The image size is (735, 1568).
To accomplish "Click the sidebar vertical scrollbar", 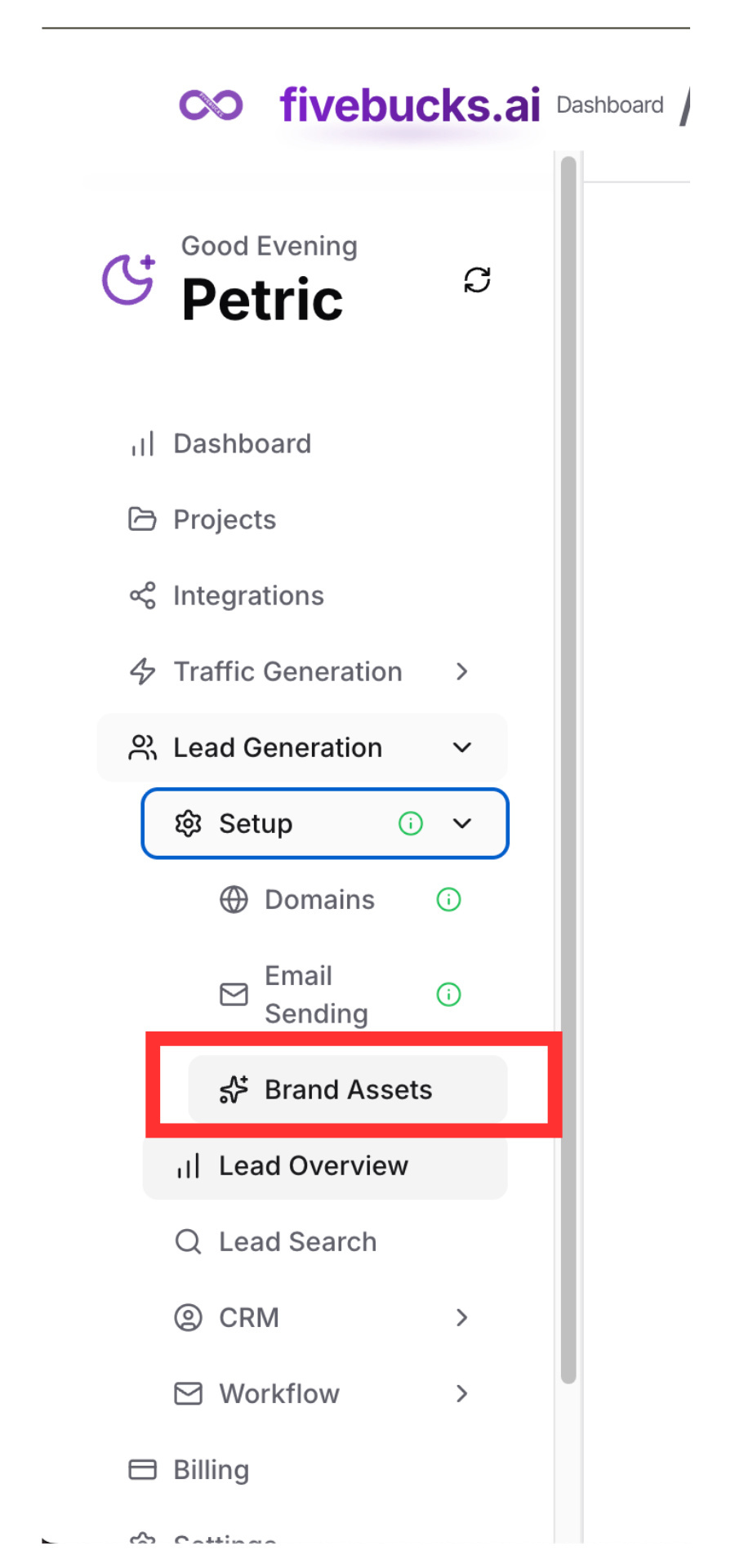I will click(x=568, y=768).
